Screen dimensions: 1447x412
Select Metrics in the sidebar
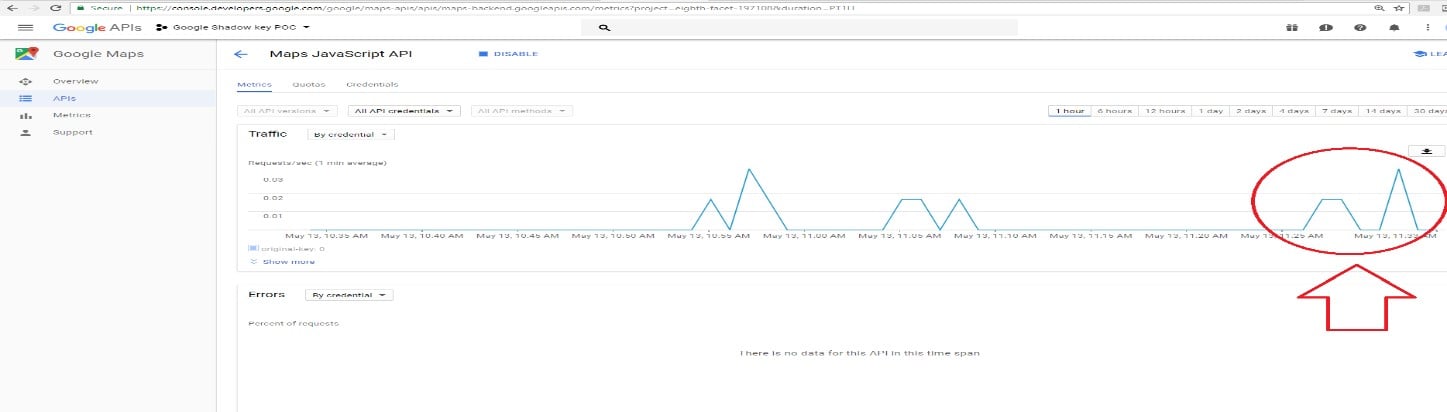(108, 115)
